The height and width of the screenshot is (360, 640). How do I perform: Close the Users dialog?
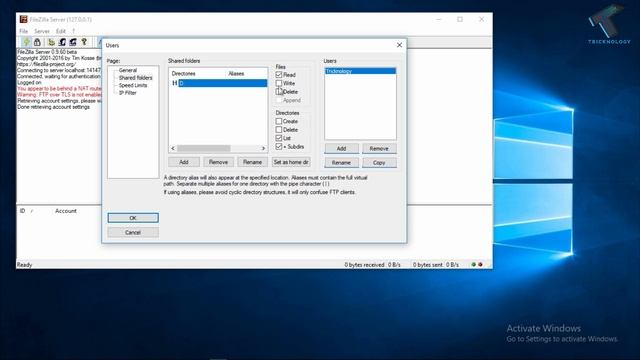[400, 45]
